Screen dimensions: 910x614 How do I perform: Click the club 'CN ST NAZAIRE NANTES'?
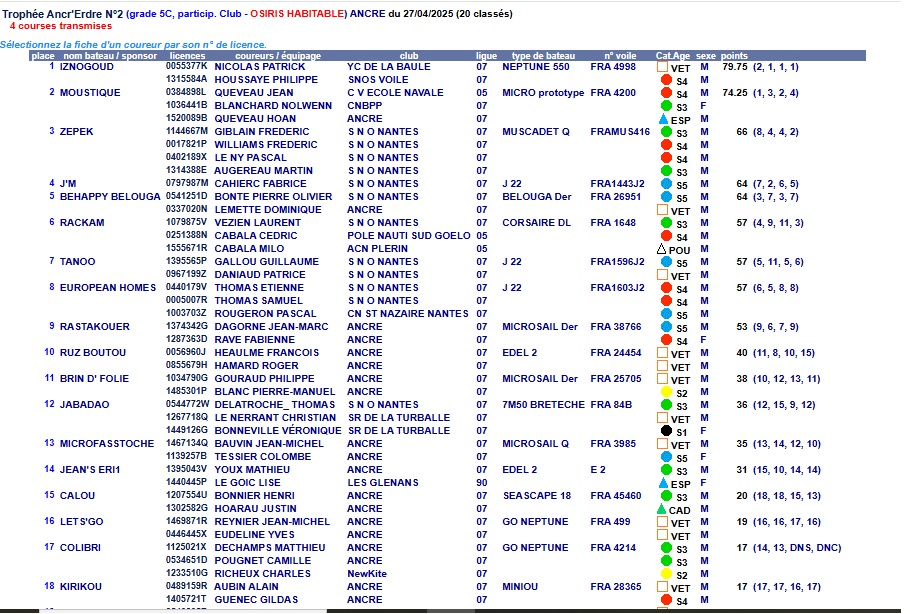click(408, 313)
